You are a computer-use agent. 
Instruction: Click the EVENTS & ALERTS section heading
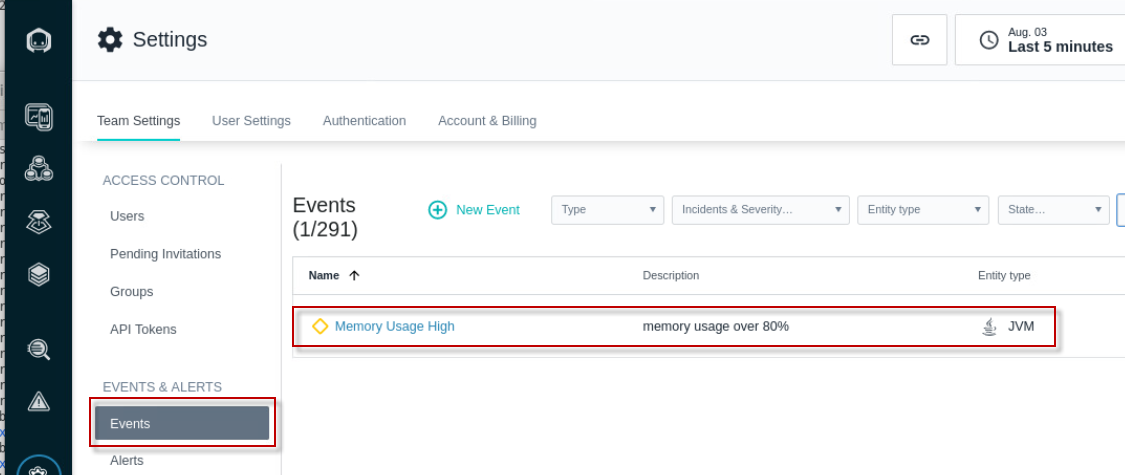point(162,387)
